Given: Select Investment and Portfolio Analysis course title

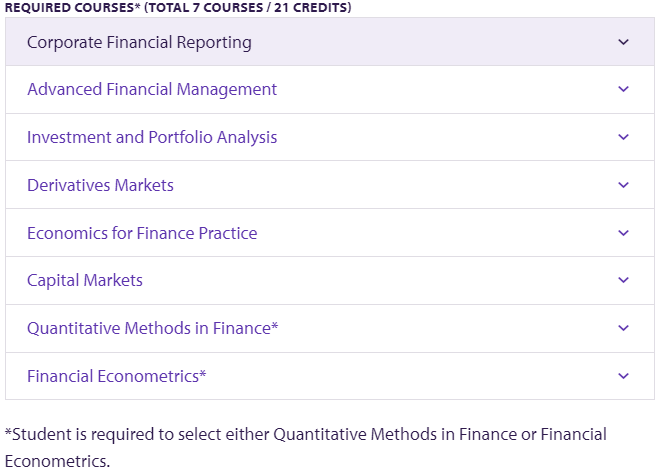Looking at the screenshot, I should [152, 138].
